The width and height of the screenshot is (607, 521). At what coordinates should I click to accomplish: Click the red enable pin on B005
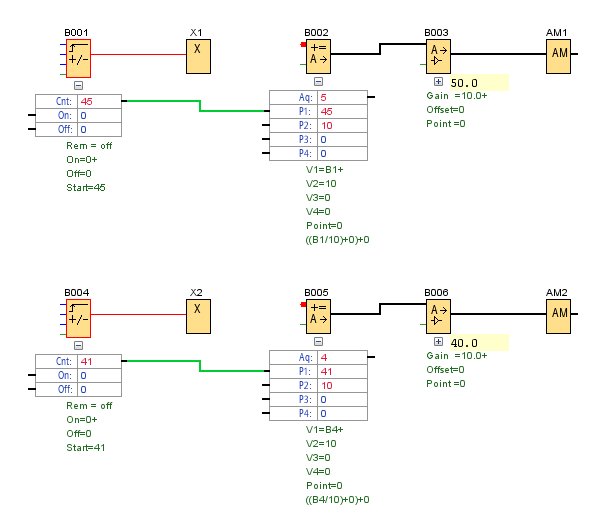click(303, 305)
